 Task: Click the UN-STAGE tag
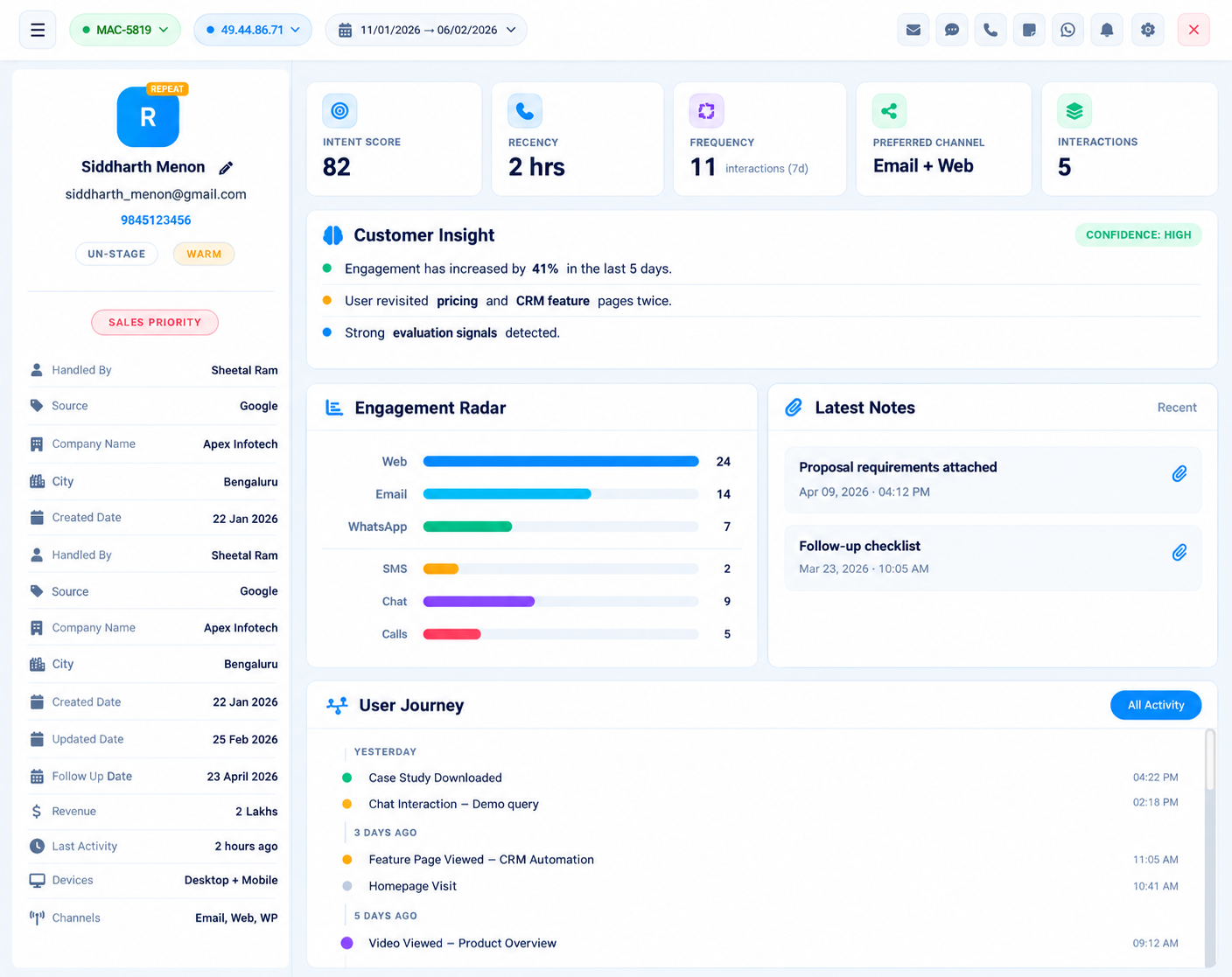[x=116, y=254]
